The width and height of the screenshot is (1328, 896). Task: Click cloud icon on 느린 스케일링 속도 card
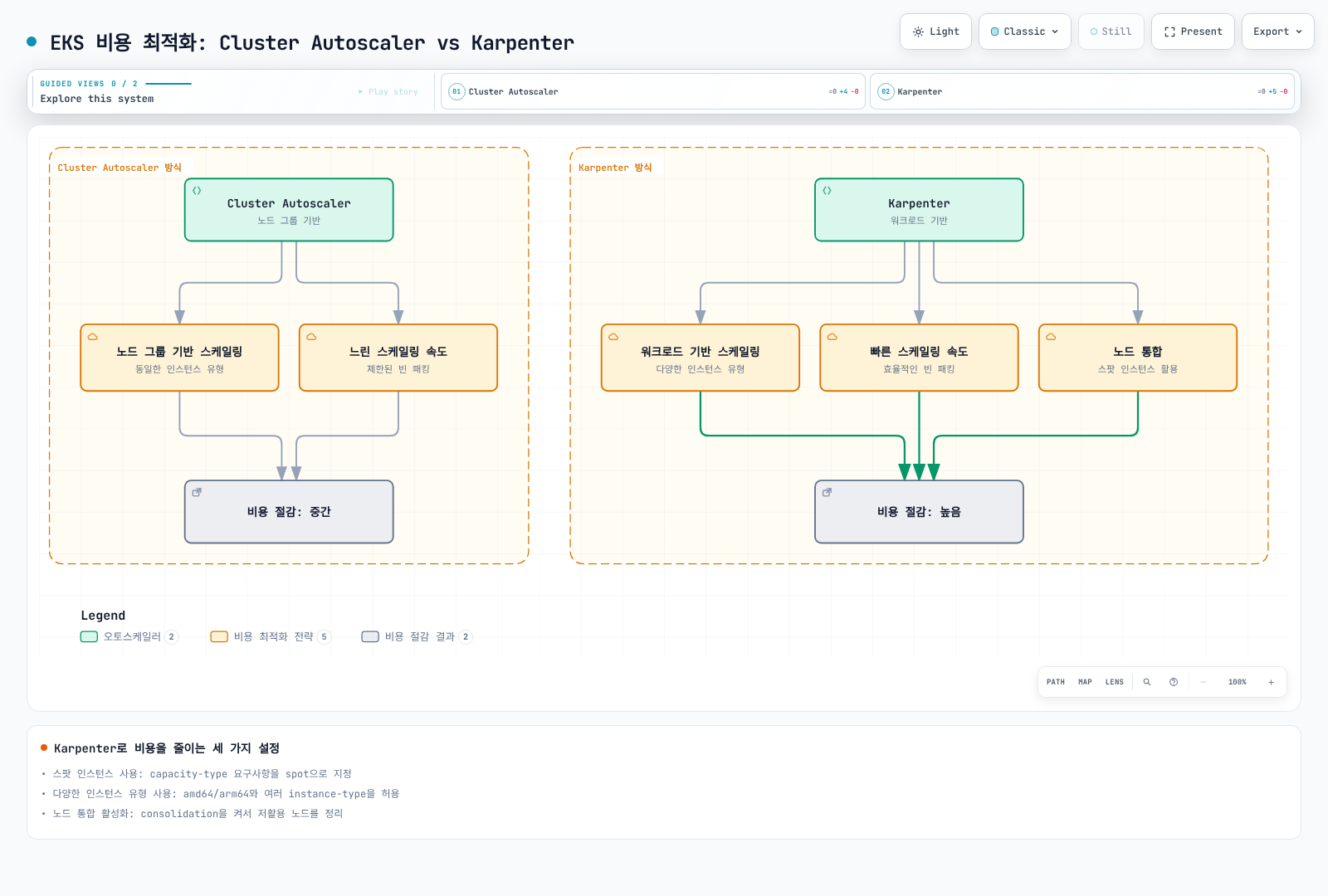(x=311, y=337)
